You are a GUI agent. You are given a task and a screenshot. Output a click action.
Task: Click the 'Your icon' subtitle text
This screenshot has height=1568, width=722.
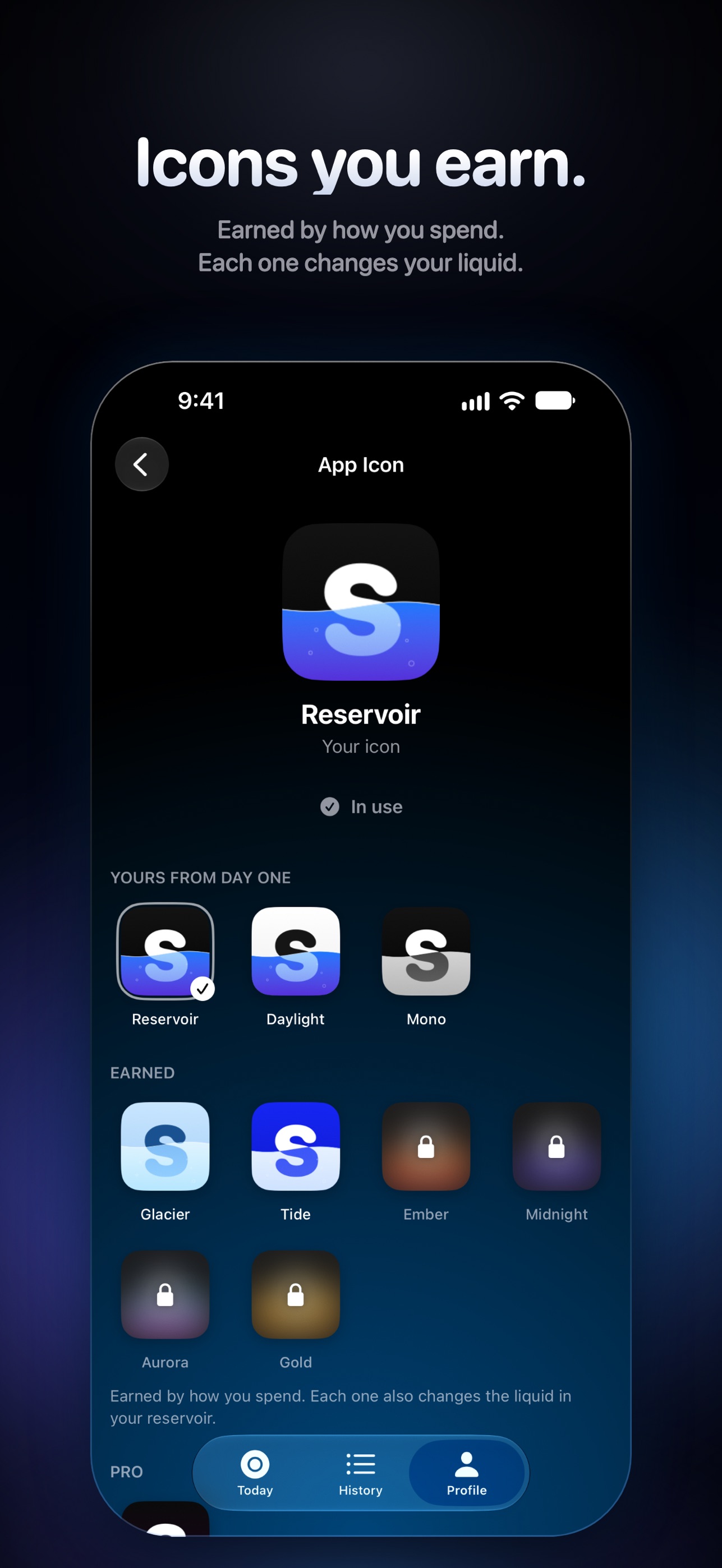361,746
